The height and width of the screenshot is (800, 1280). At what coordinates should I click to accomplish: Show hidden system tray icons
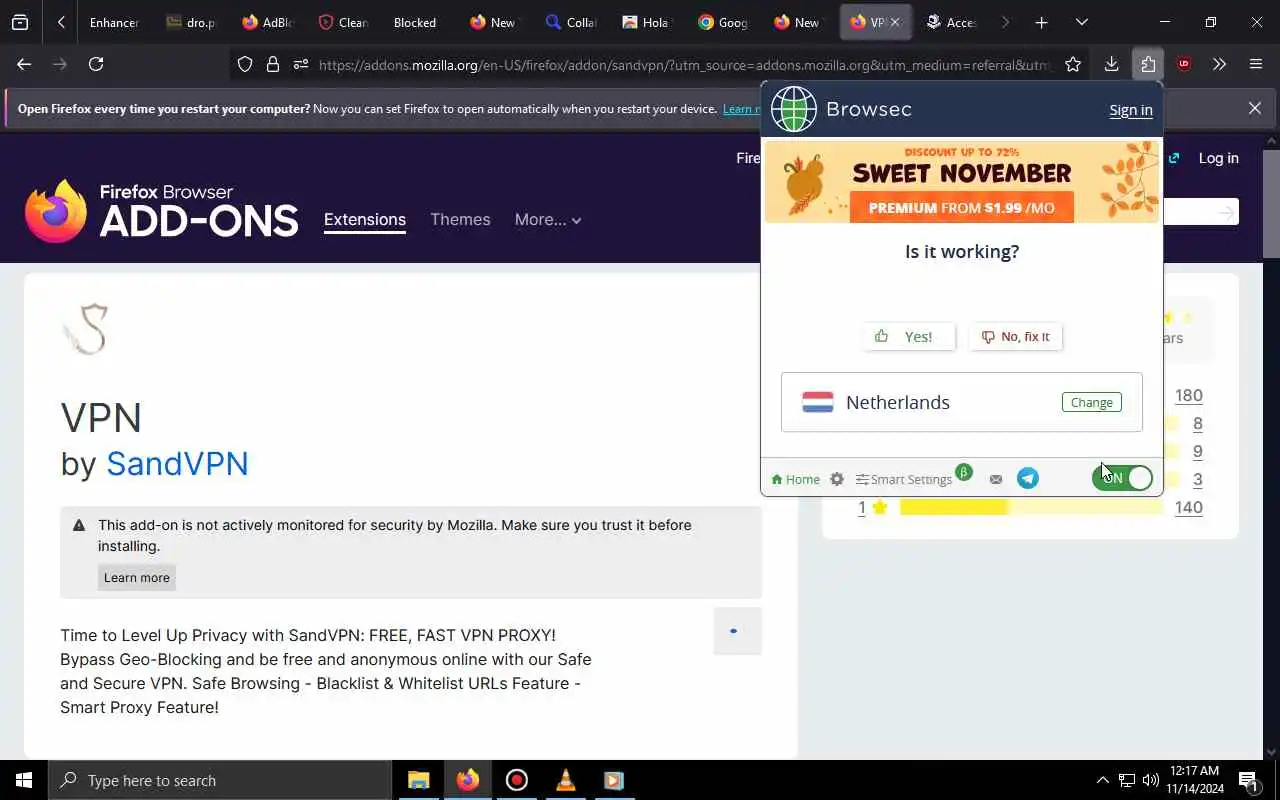pos(1102,780)
